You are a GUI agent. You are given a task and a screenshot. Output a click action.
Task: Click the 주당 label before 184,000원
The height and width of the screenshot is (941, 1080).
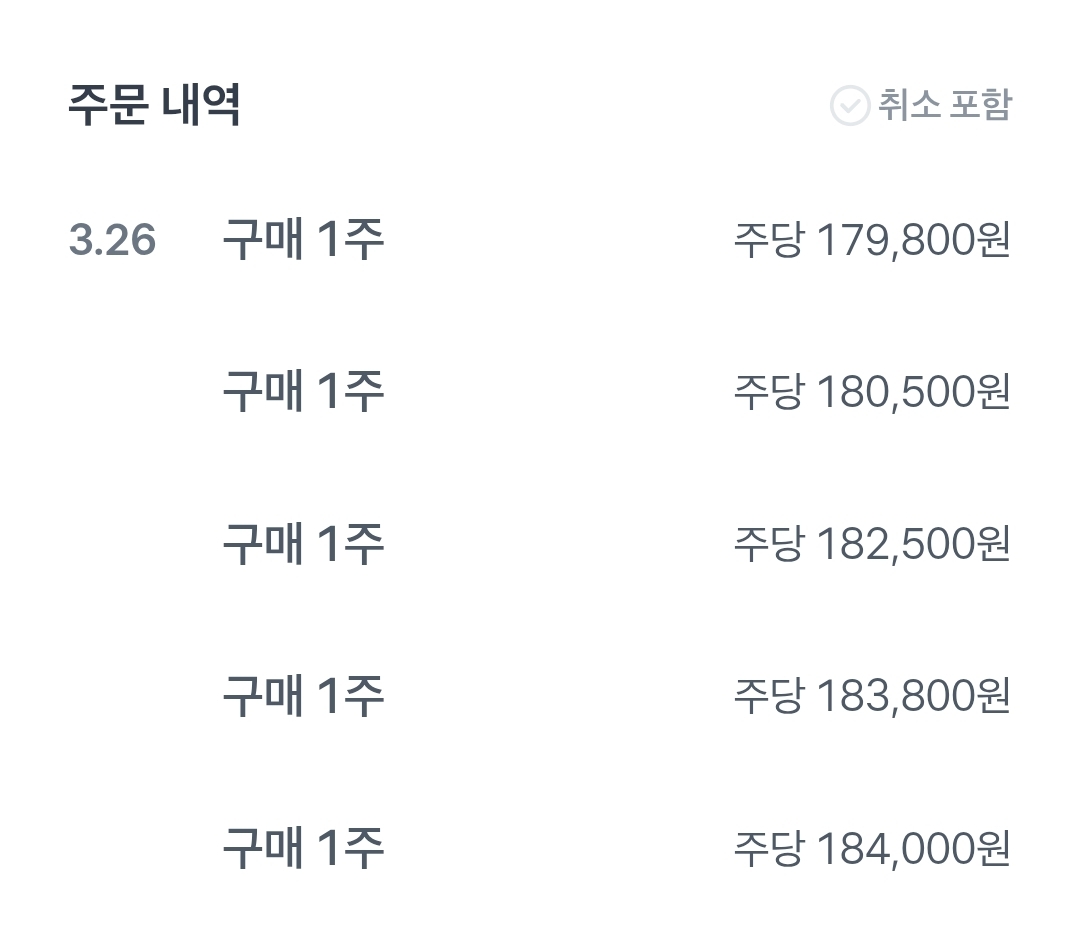tap(769, 849)
